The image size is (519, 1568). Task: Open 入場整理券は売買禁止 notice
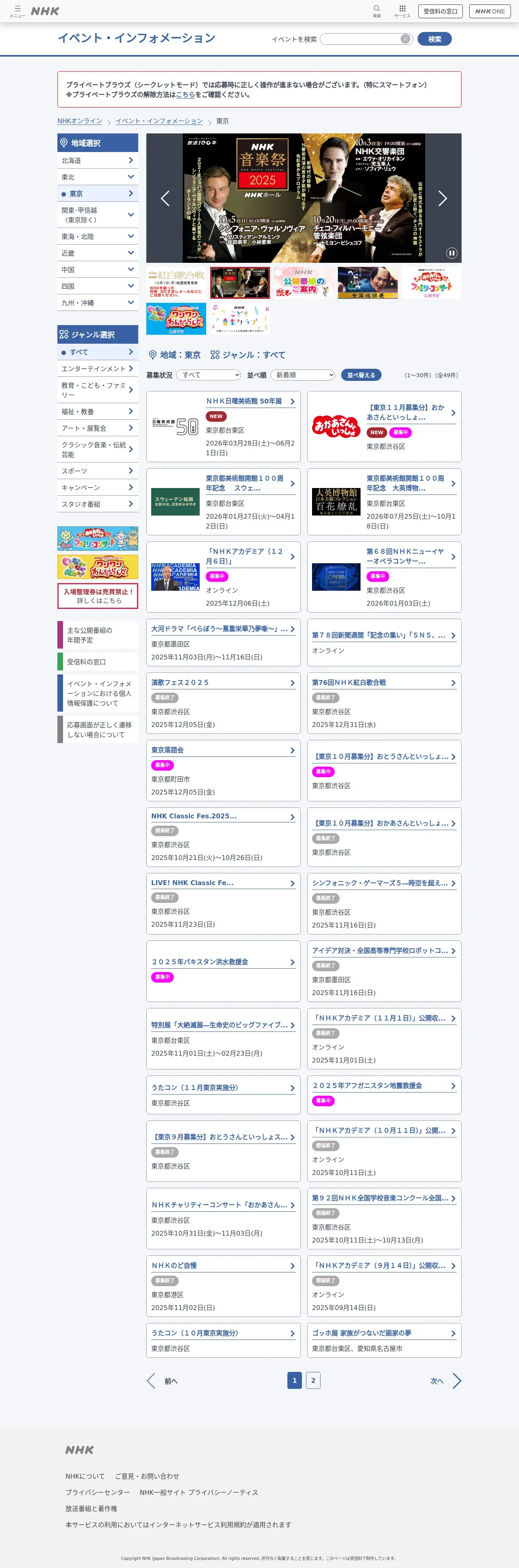click(98, 596)
